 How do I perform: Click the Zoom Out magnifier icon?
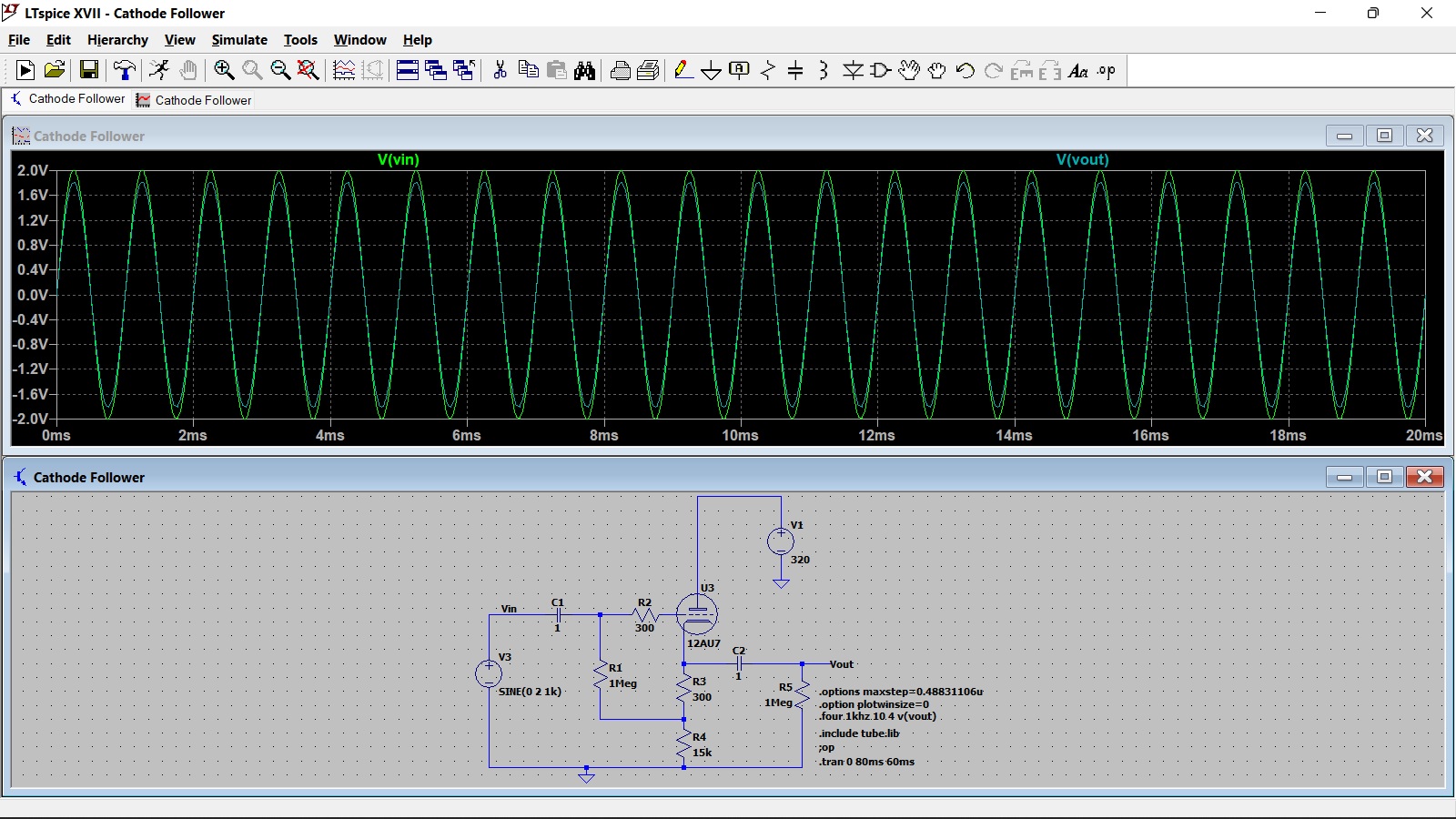click(280, 70)
